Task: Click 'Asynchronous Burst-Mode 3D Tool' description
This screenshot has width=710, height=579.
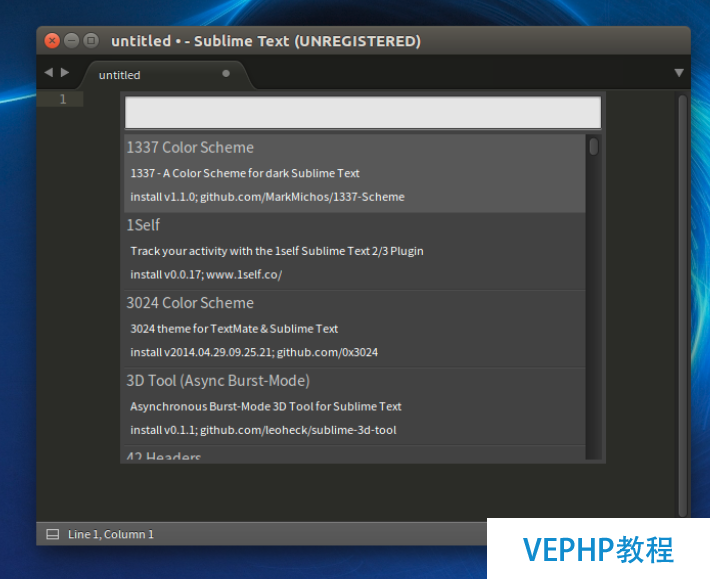Action: [265, 407]
